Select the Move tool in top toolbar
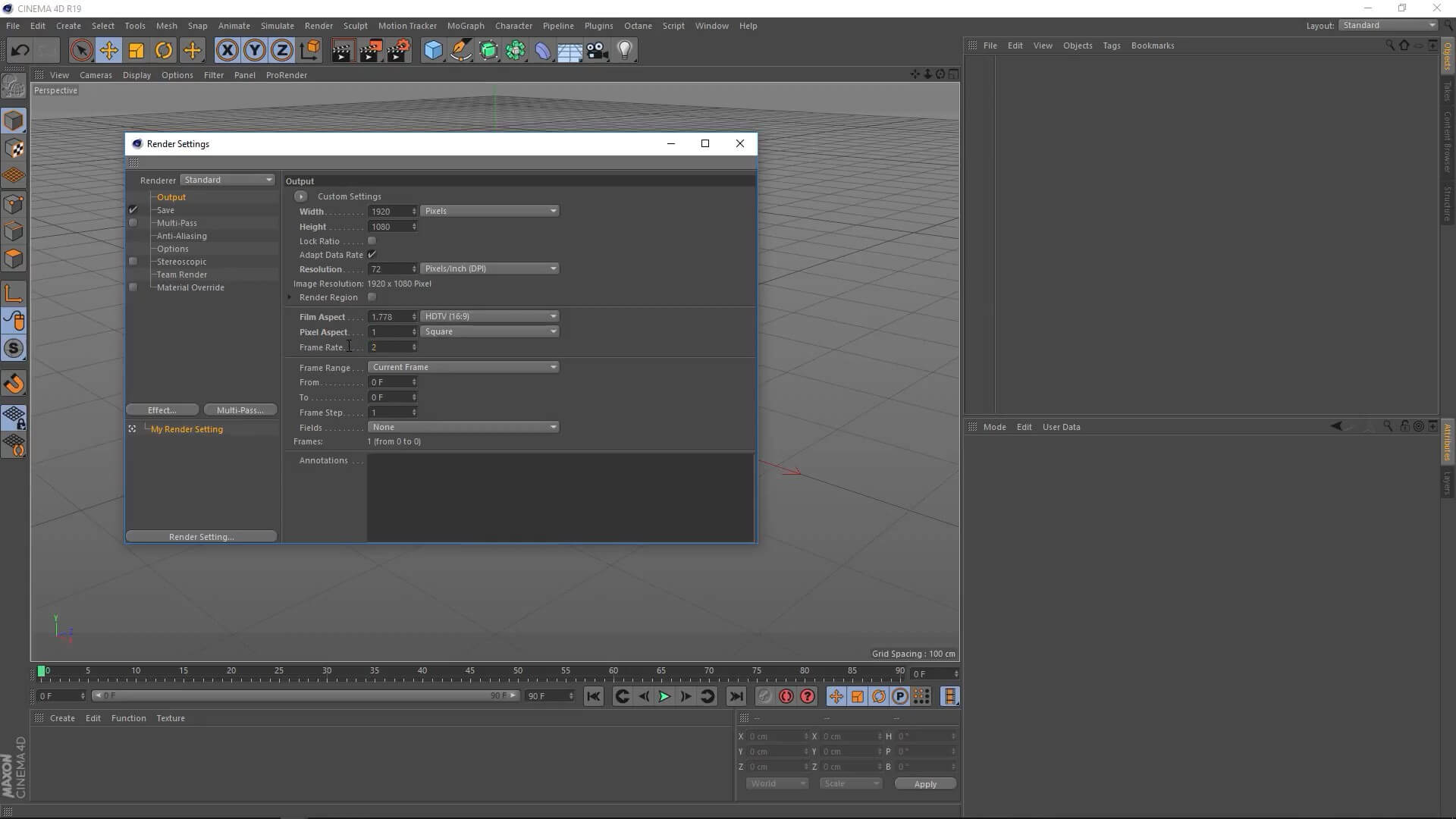Screen dimensions: 1456x819 [x=108, y=51]
